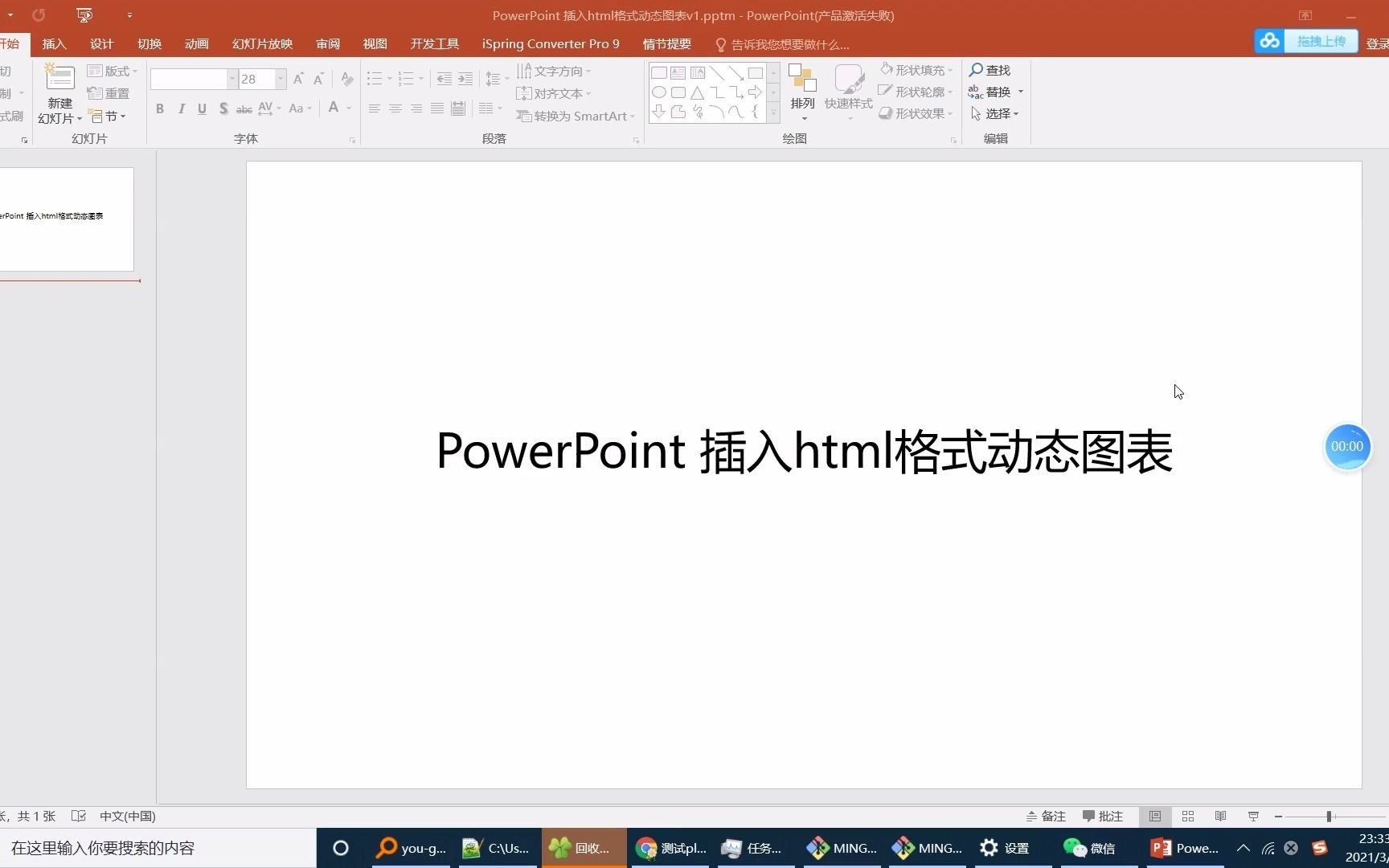Expand the shapes gallery More arrow
This screenshot has height=868, width=1389.
pyautogui.click(x=774, y=113)
